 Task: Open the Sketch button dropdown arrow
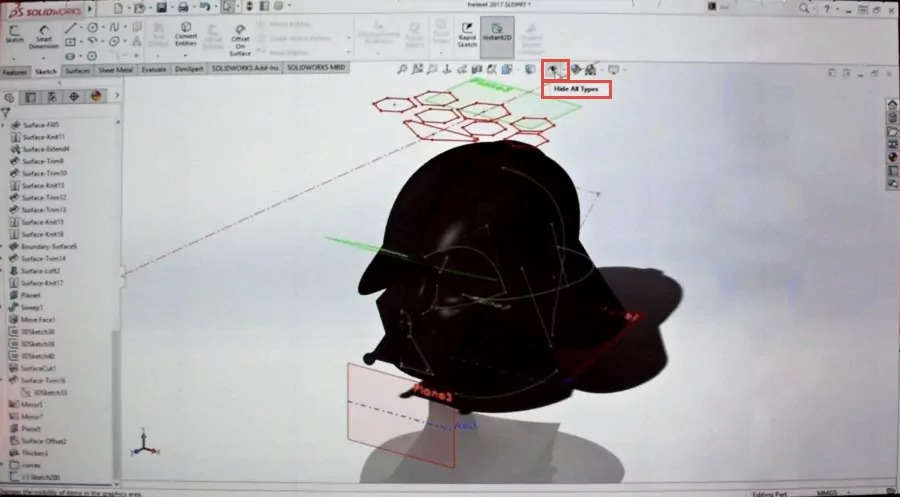point(14,58)
